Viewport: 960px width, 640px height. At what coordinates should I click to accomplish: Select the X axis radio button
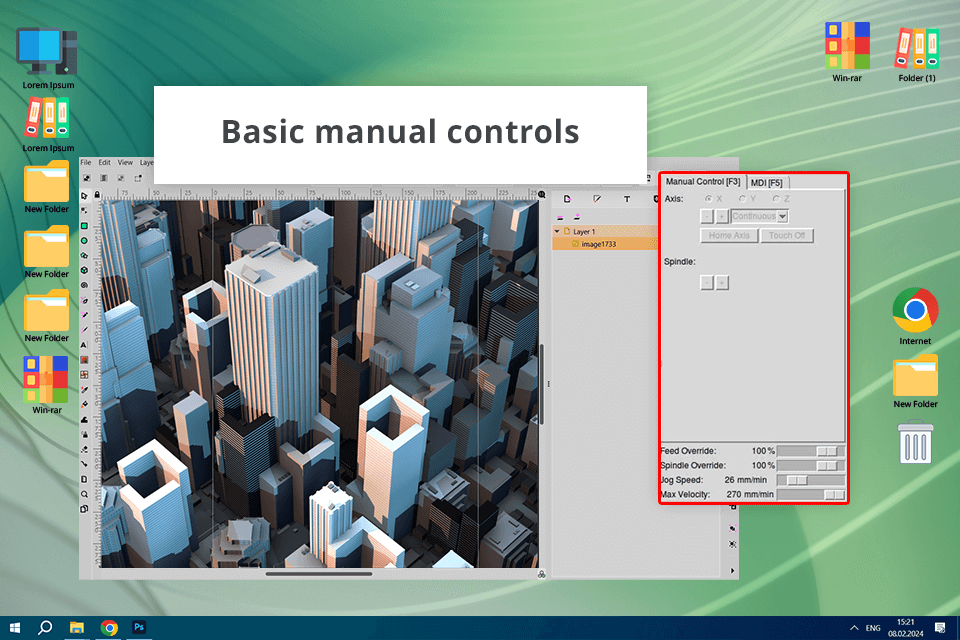[x=708, y=199]
